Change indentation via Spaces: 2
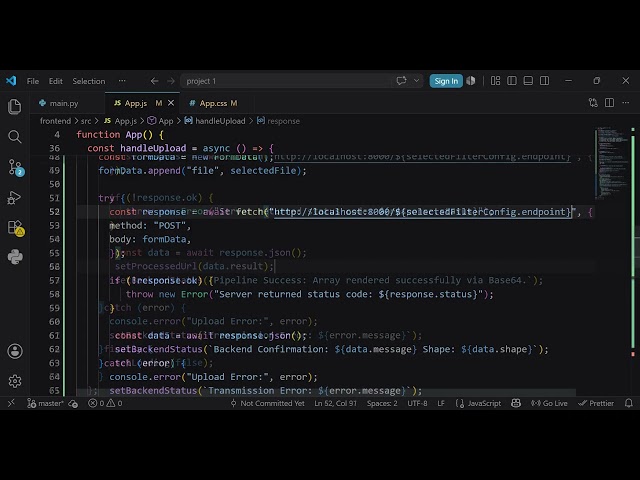Screen dimensions: 640x480 [x=382, y=403]
